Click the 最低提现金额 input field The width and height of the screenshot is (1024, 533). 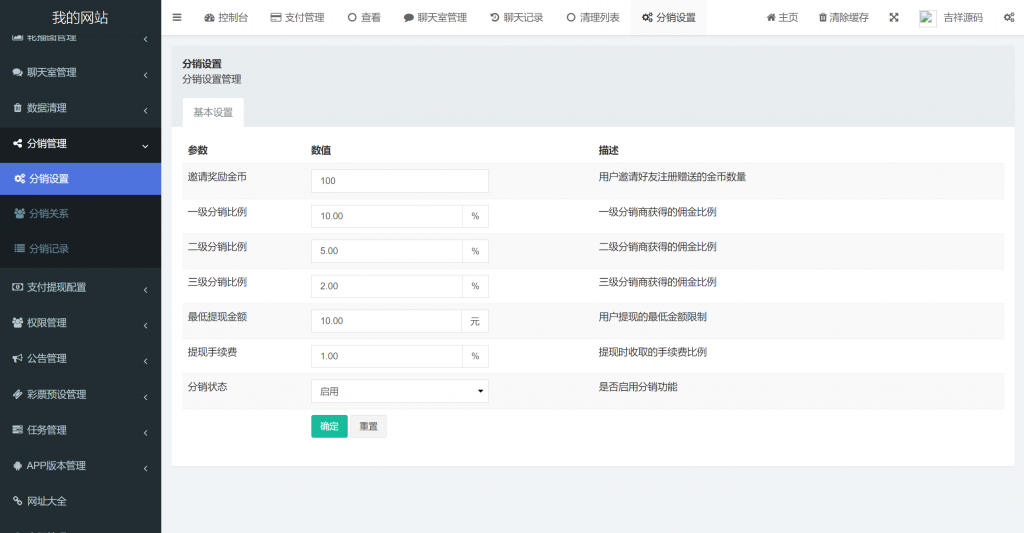pos(386,321)
